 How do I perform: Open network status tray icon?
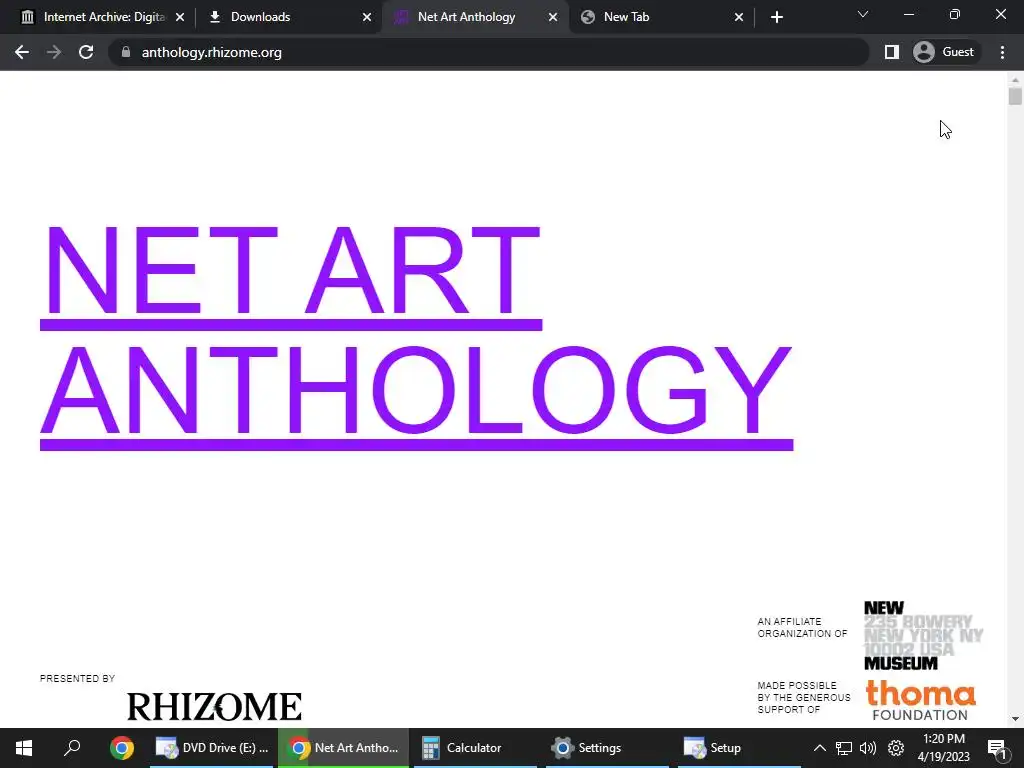pos(844,748)
